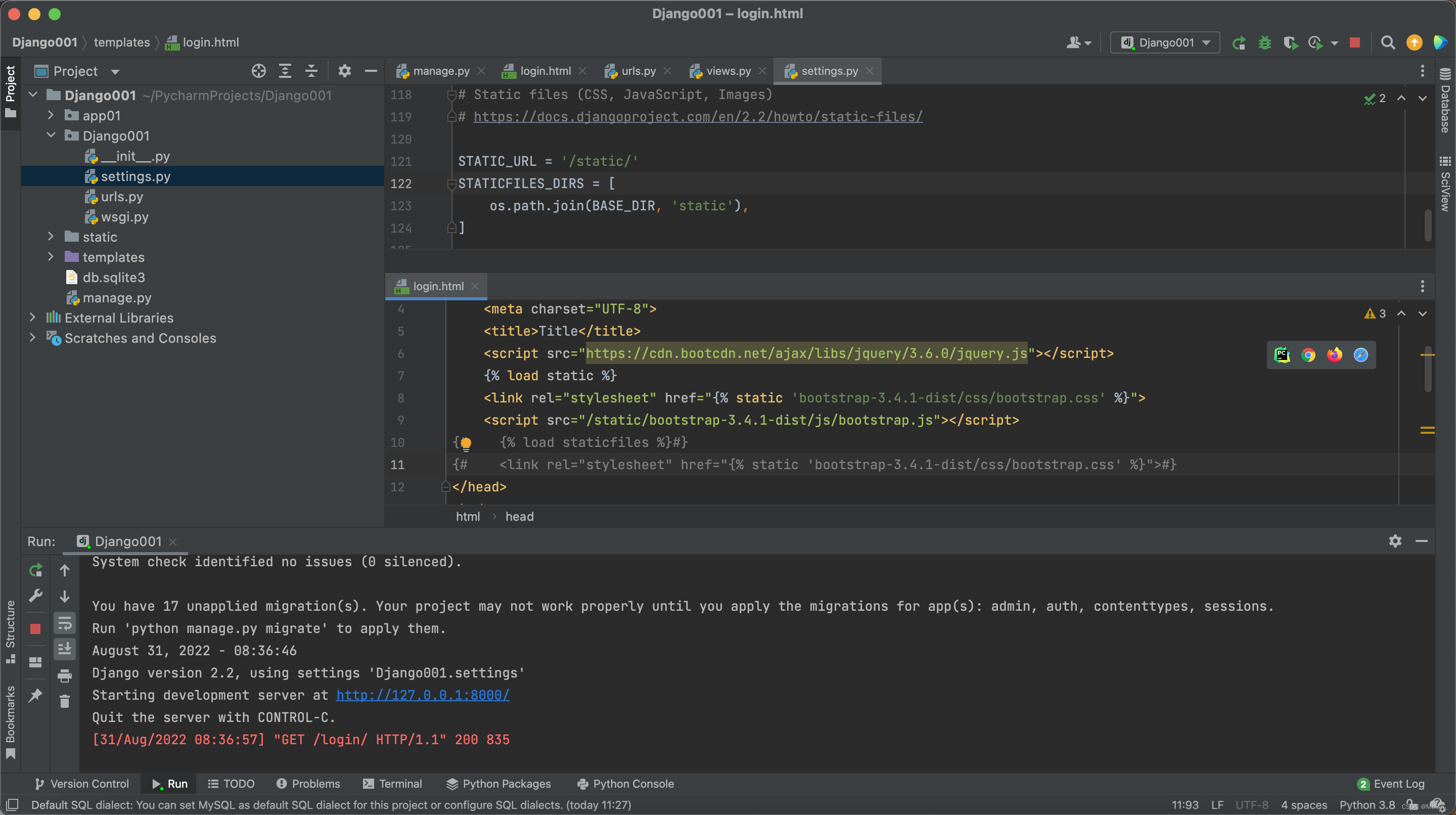Toggle scroll to end in Run console
1456x815 pixels.
coord(65,649)
